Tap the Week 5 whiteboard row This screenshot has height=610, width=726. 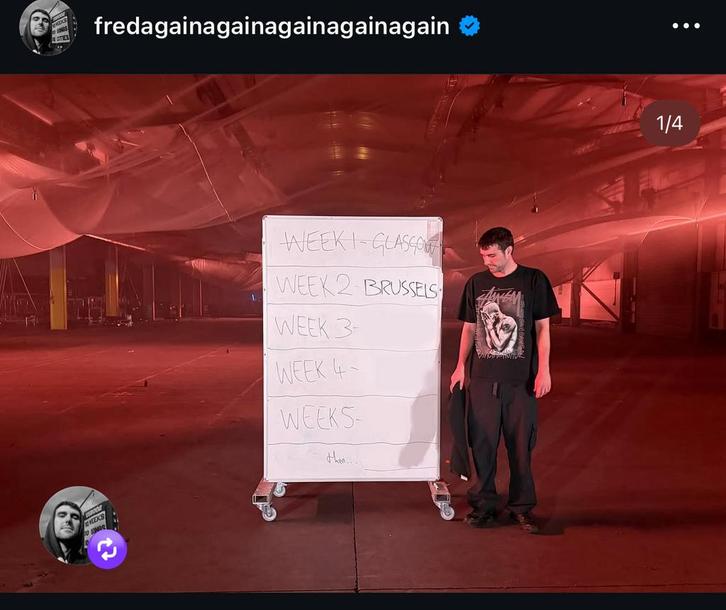click(352, 419)
